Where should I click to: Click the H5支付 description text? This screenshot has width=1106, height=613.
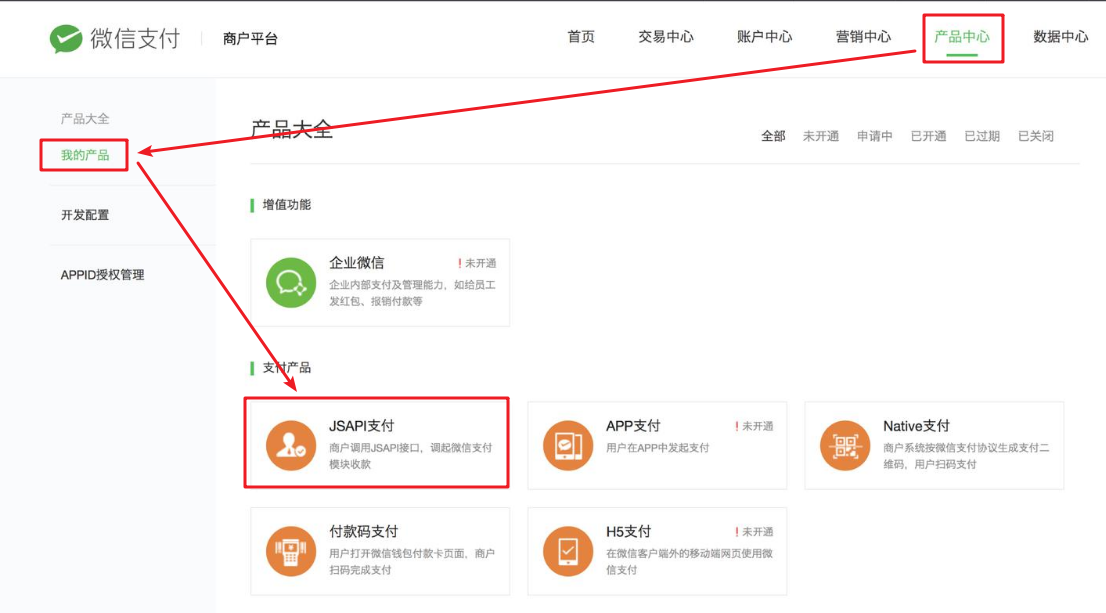(x=689, y=562)
